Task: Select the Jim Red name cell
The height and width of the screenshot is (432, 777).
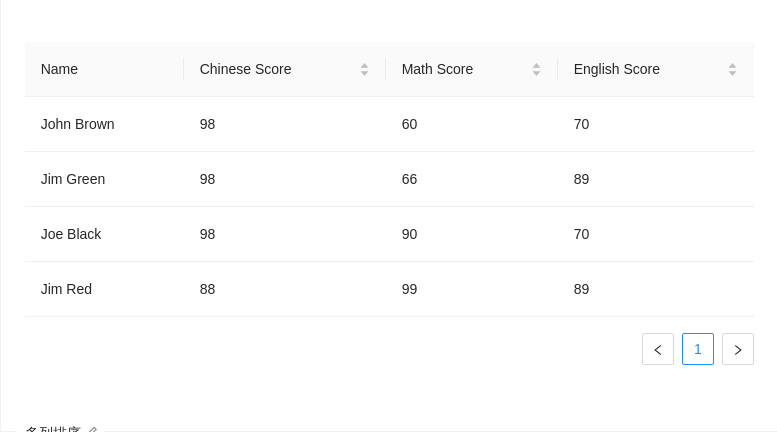Action: 66,289
